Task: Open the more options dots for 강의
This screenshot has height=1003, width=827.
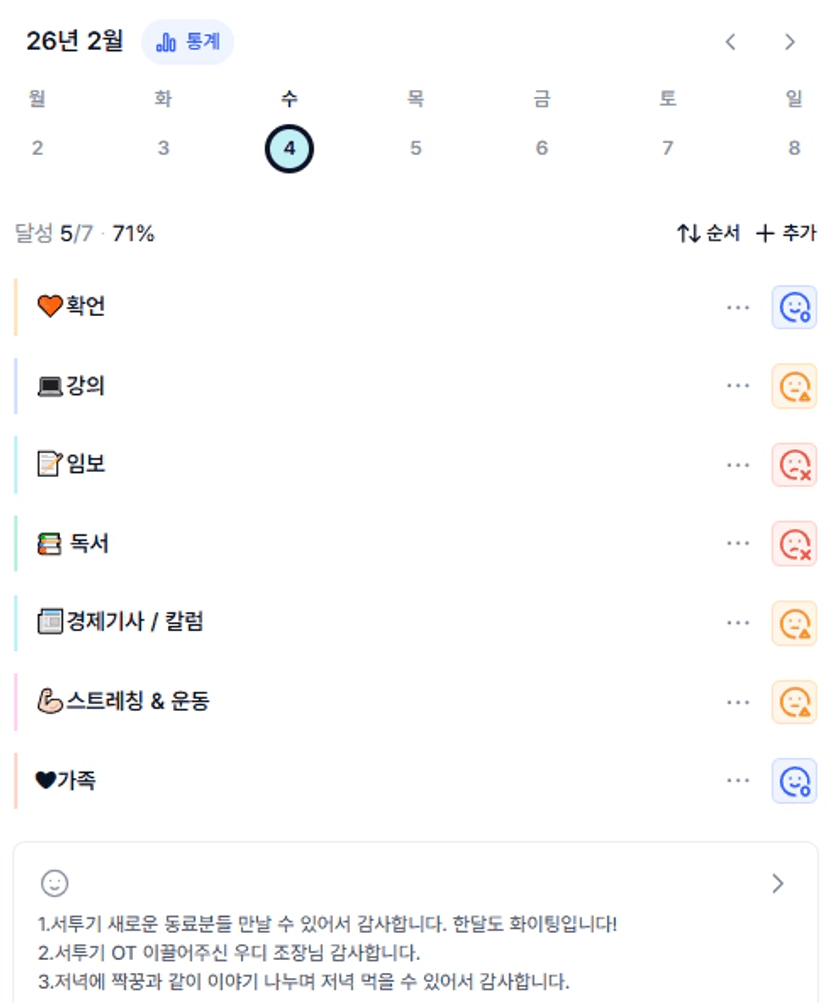Action: point(738,386)
